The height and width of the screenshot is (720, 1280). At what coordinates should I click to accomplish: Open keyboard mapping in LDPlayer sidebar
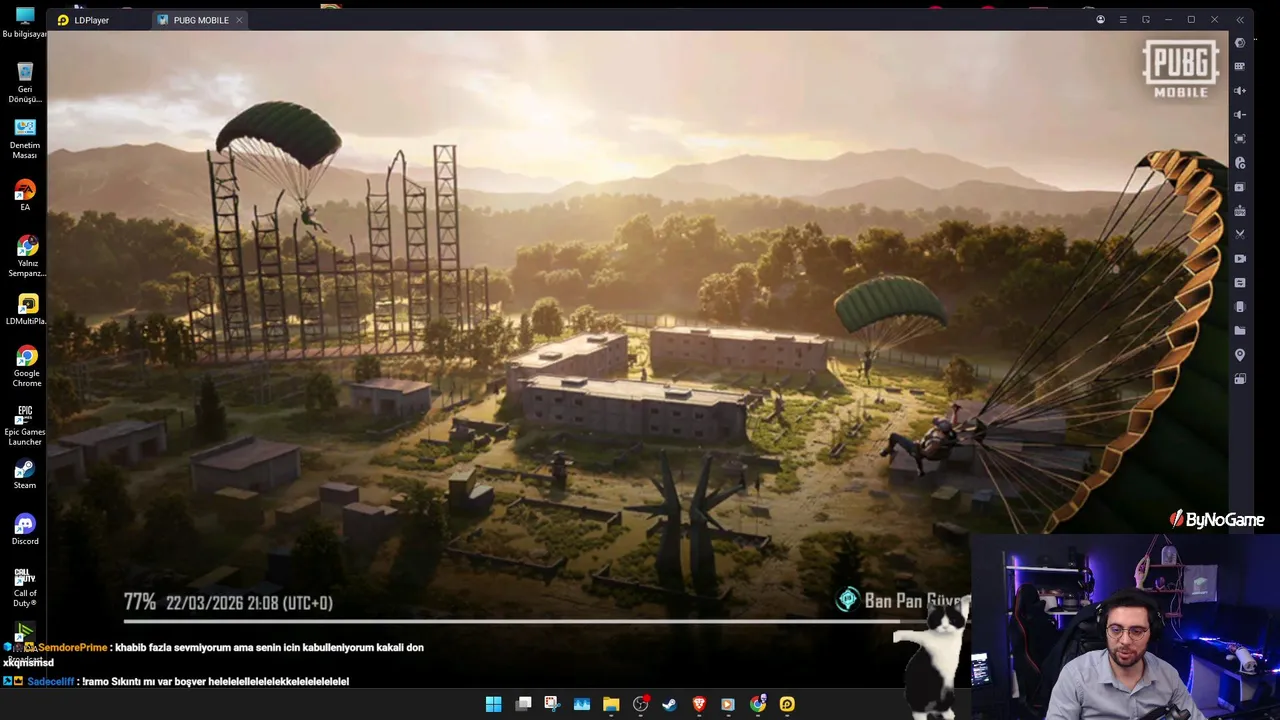point(1240,66)
